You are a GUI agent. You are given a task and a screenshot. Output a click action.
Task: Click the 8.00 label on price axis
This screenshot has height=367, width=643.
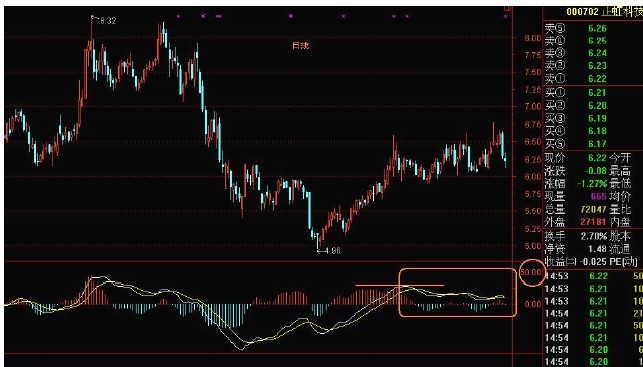533,38
